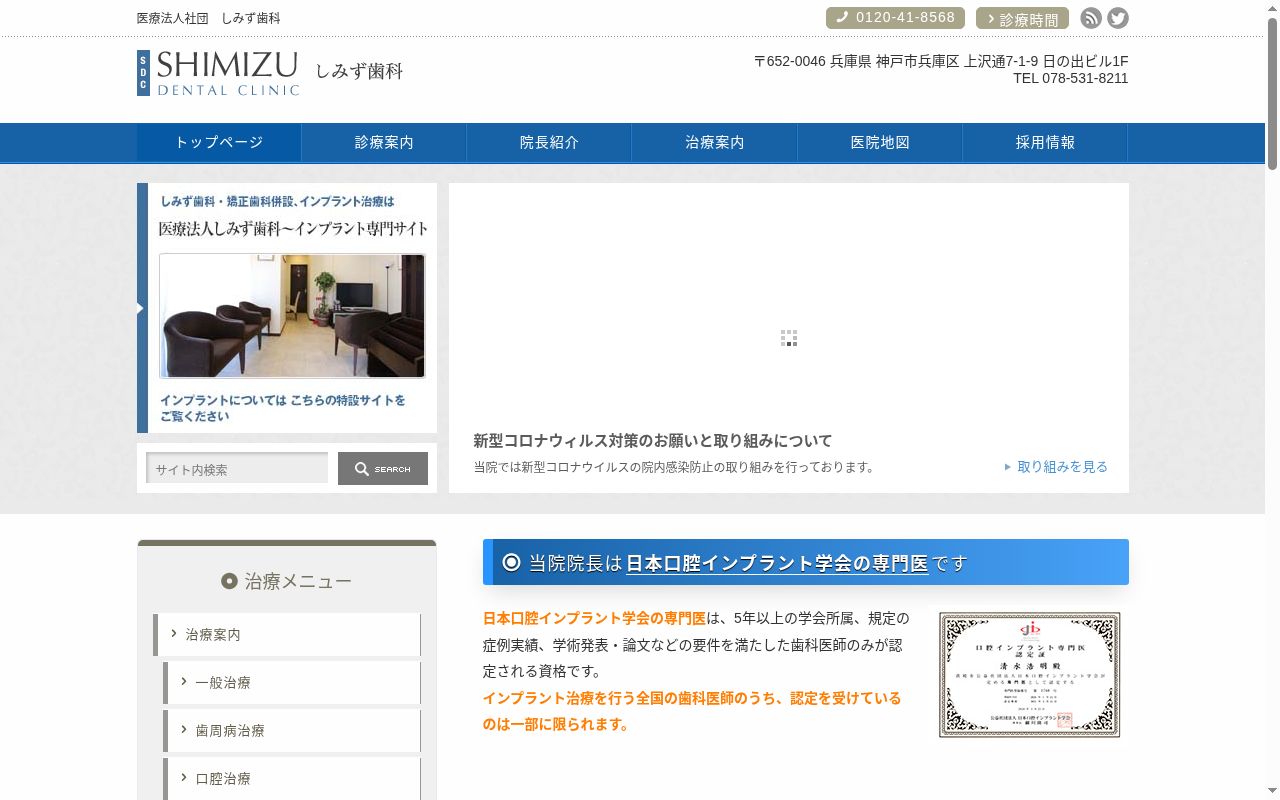Open 歯周病治療 in the sidebar

click(292, 731)
